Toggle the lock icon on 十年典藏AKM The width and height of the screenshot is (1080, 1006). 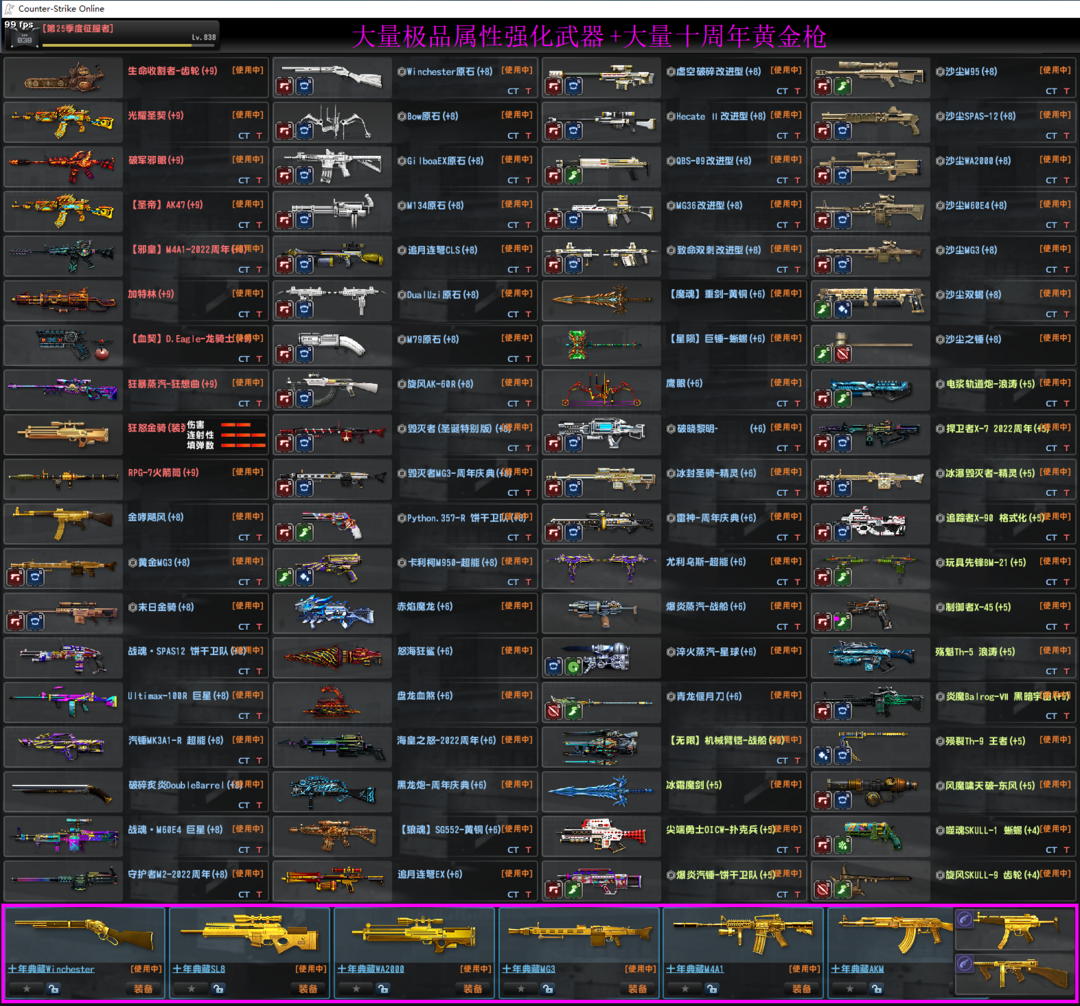pos(876,989)
